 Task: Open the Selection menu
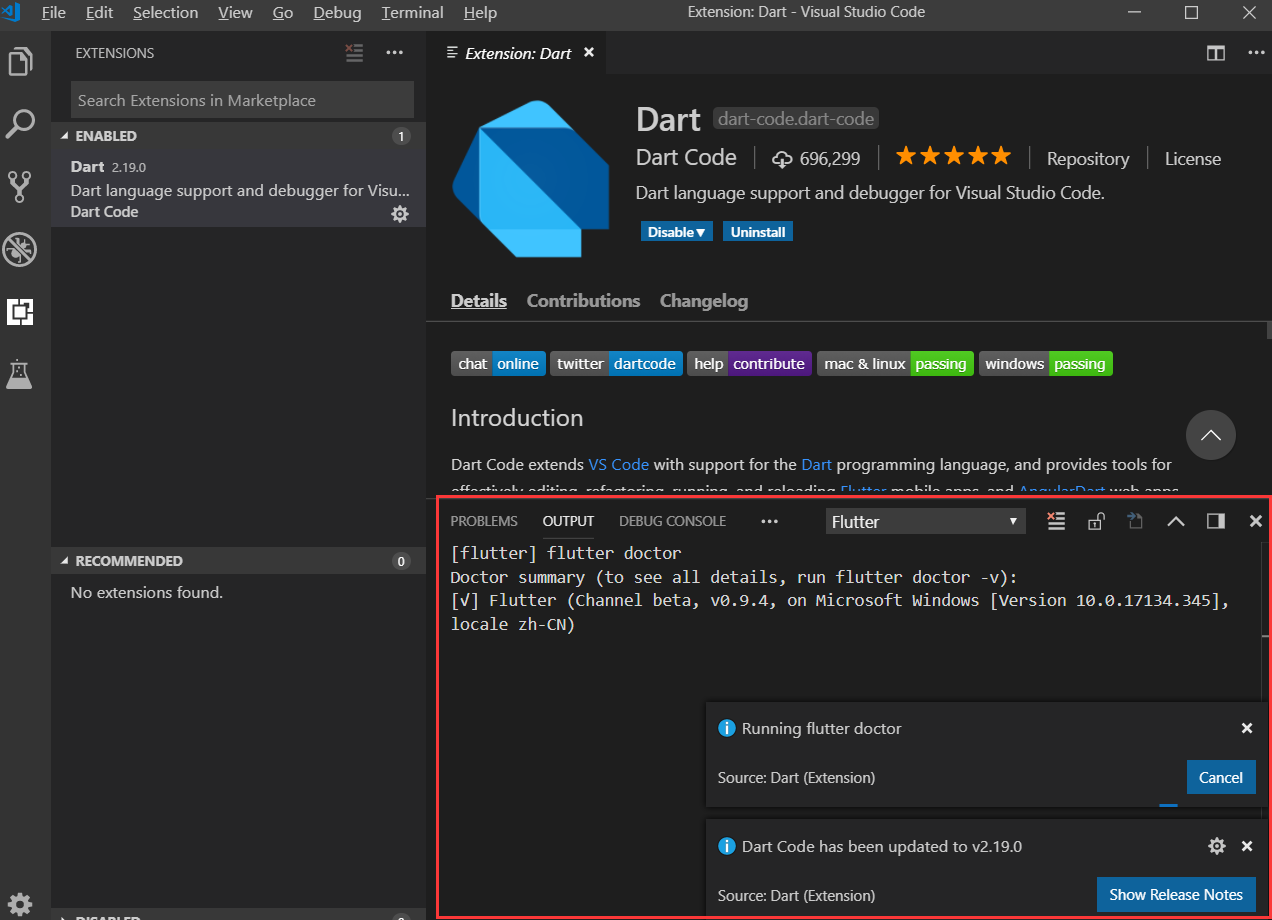[x=166, y=13]
